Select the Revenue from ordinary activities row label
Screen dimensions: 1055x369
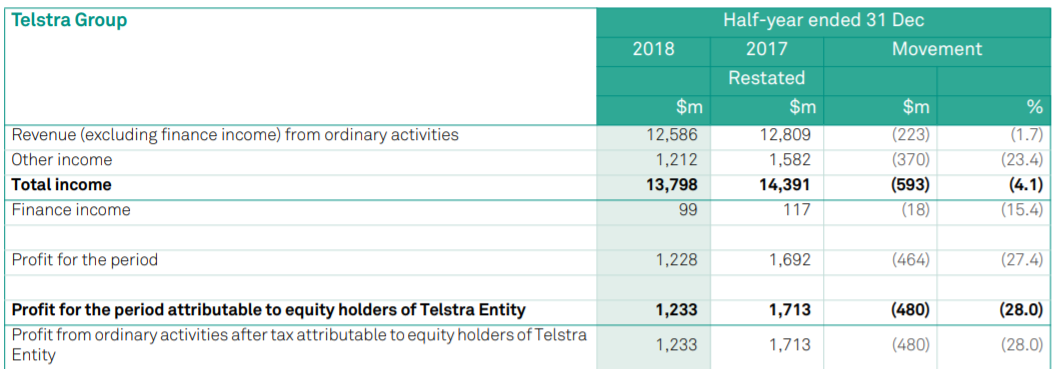(x=235, y=135)
